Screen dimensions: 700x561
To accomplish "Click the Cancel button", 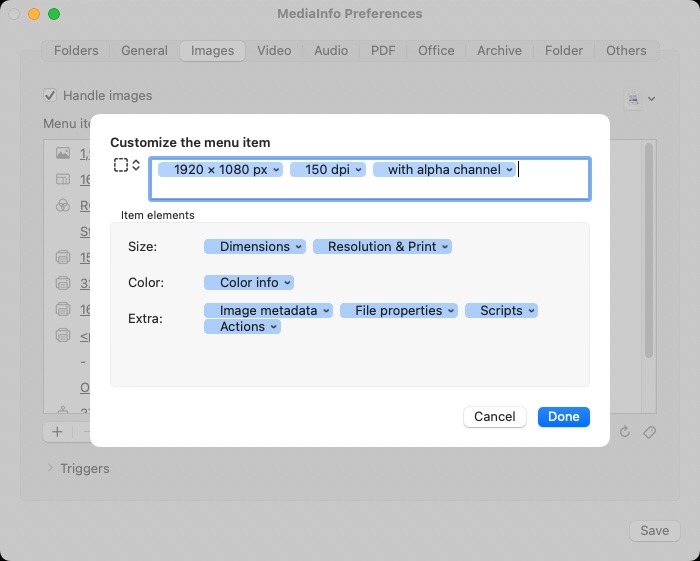I will click(x=495, y=417).
